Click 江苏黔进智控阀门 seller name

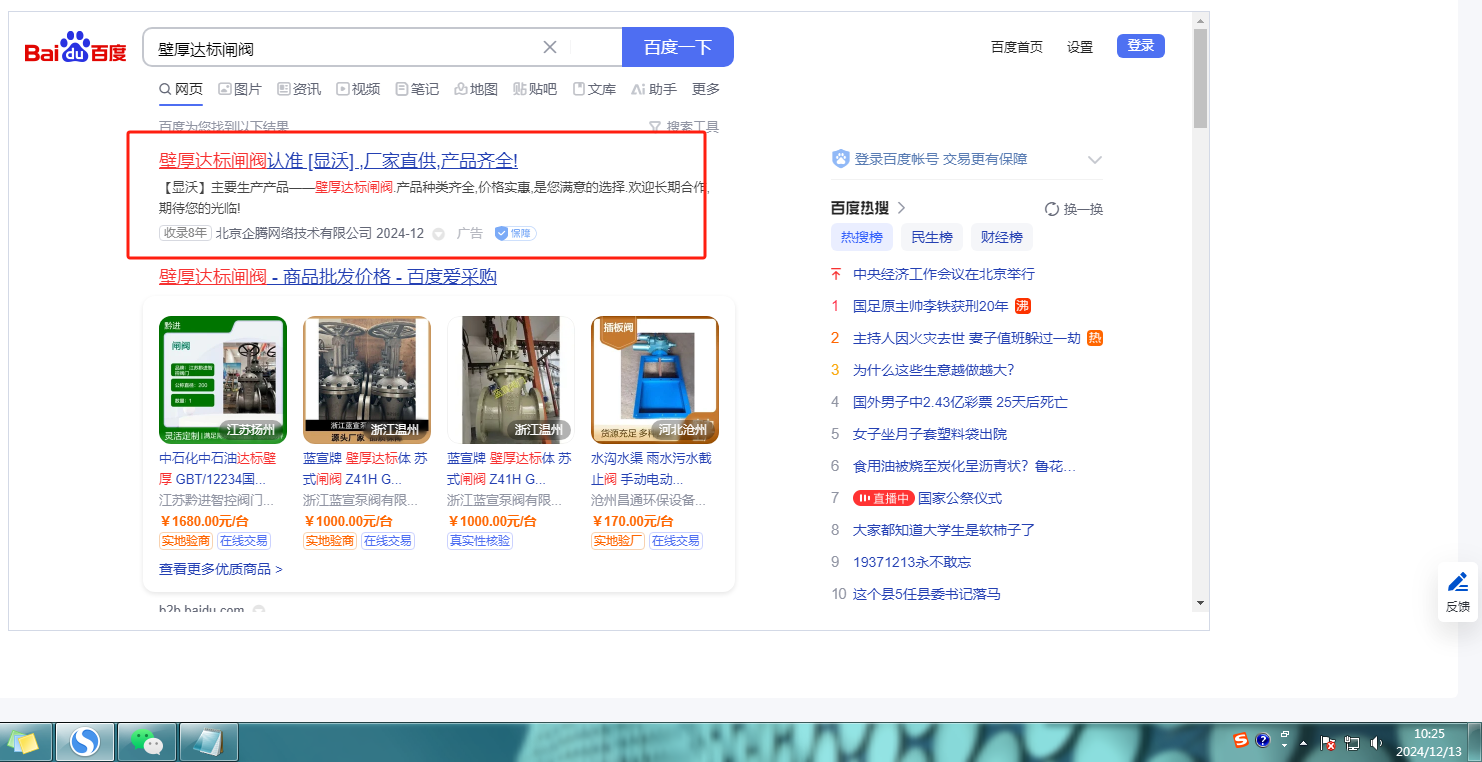217,500
